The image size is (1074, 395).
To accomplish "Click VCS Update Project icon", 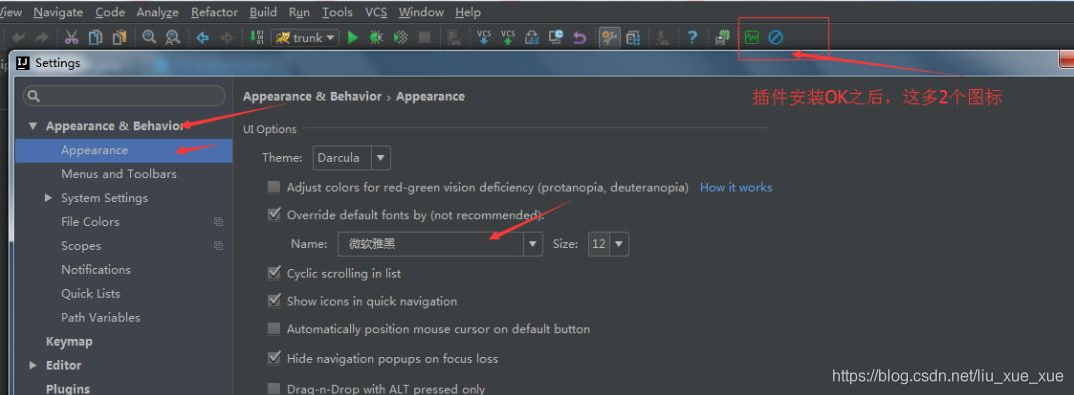I will (x=484, y=38).
